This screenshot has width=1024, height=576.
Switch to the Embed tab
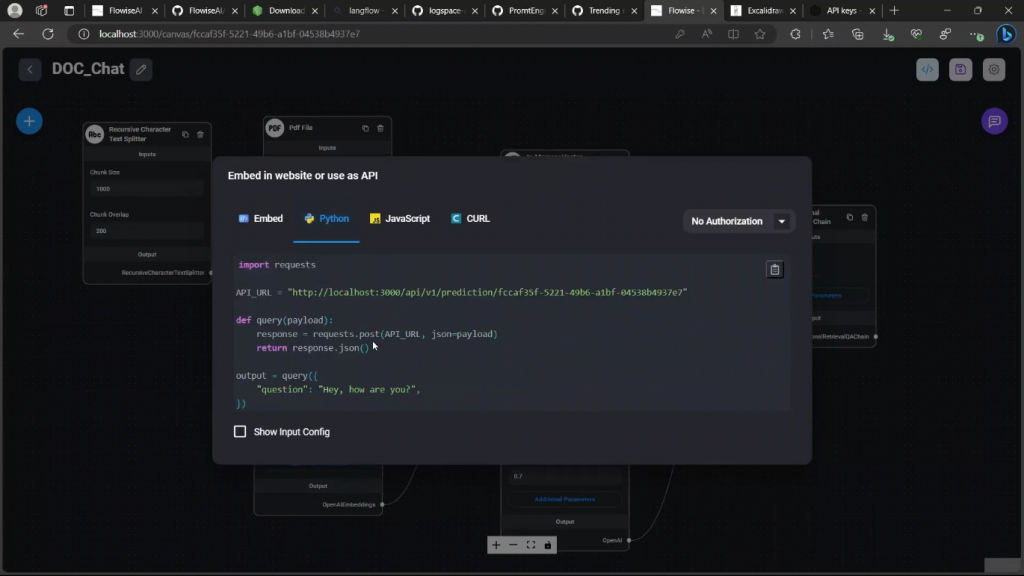(x=261, y=219)
